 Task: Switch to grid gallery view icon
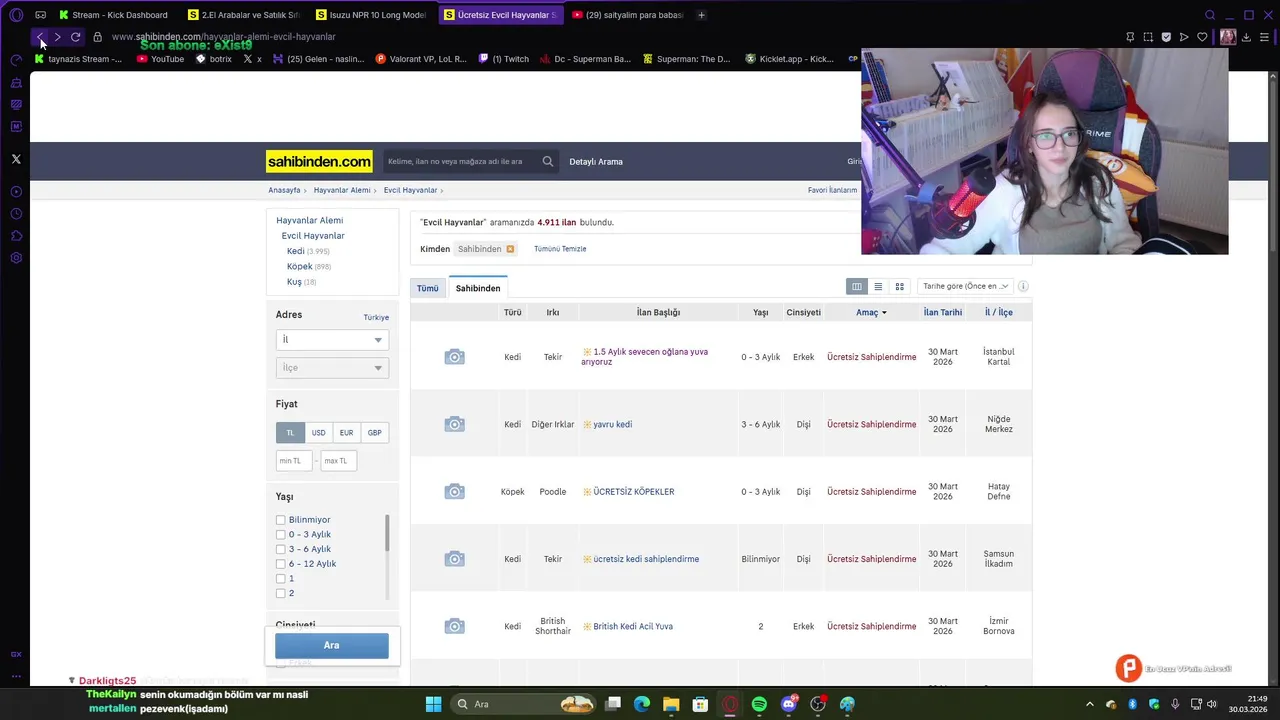click(x=899, y=287)
